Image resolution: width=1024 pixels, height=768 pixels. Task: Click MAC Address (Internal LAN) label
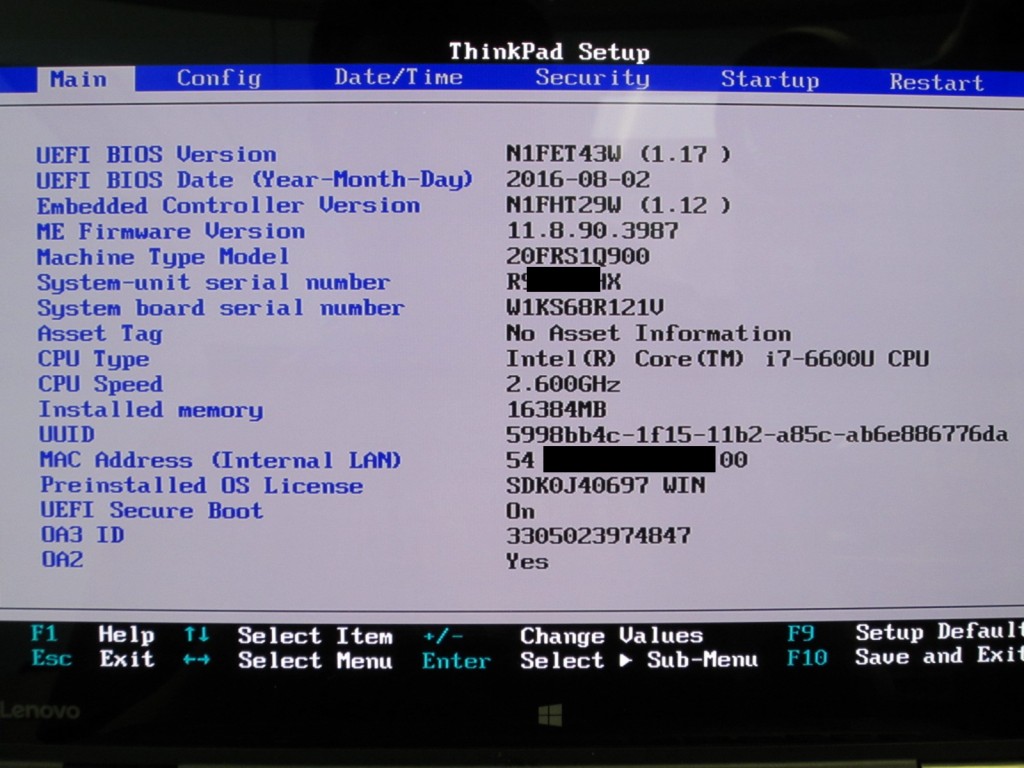click(220, 460)
